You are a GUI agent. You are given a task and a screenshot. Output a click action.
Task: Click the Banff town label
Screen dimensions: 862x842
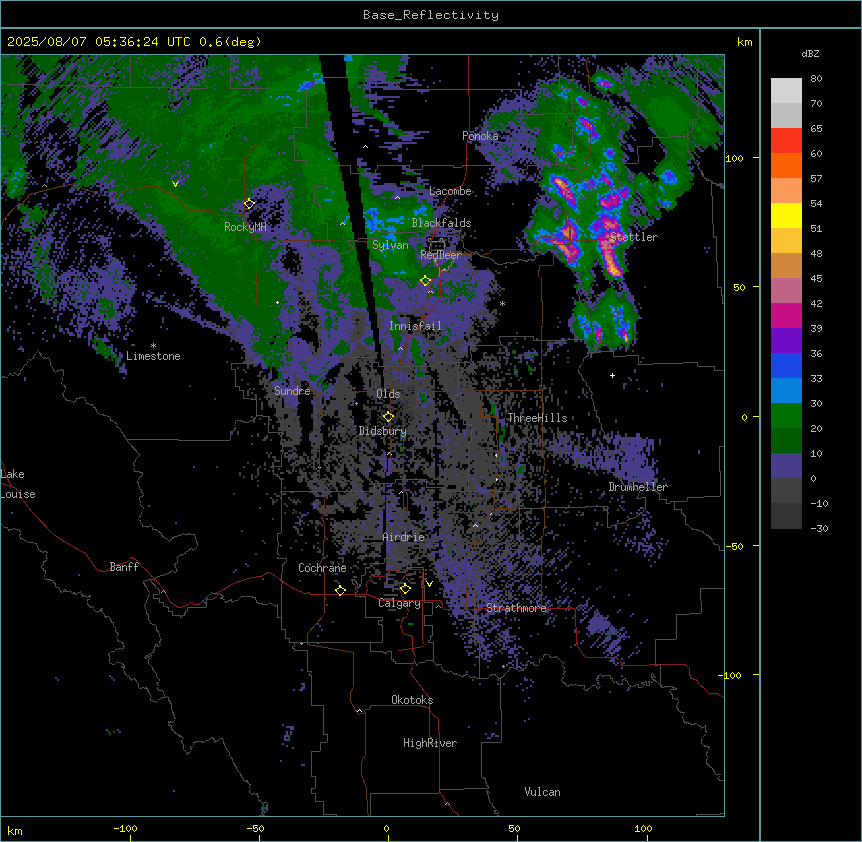coord(124,567)
